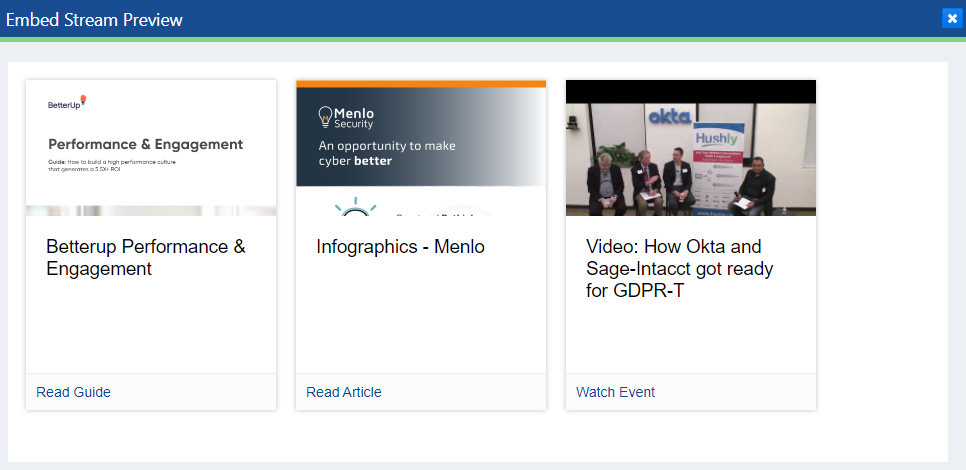Close the Embed Stream Preview dialog
966x470 pixels.
pyautogui.click(x=952, y=18)
